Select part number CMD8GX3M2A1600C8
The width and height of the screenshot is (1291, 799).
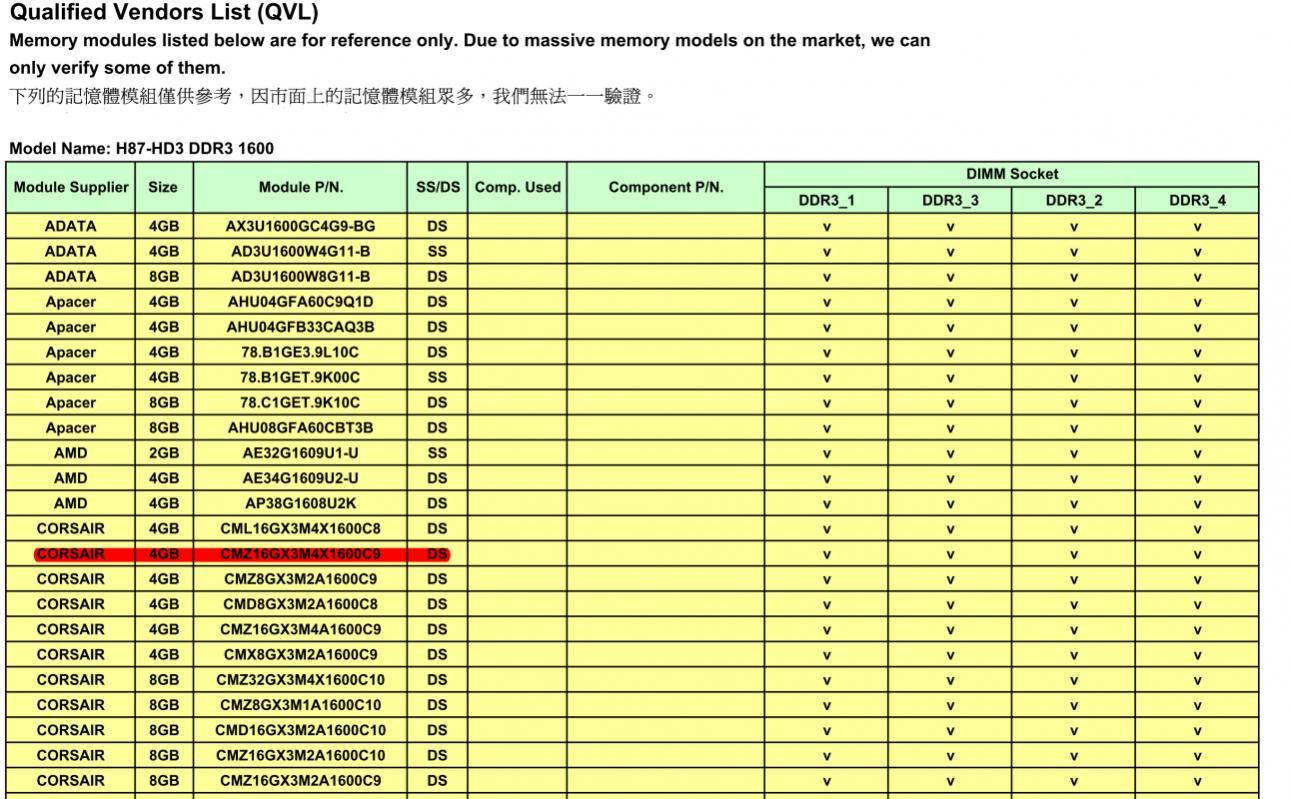point(300,604)
